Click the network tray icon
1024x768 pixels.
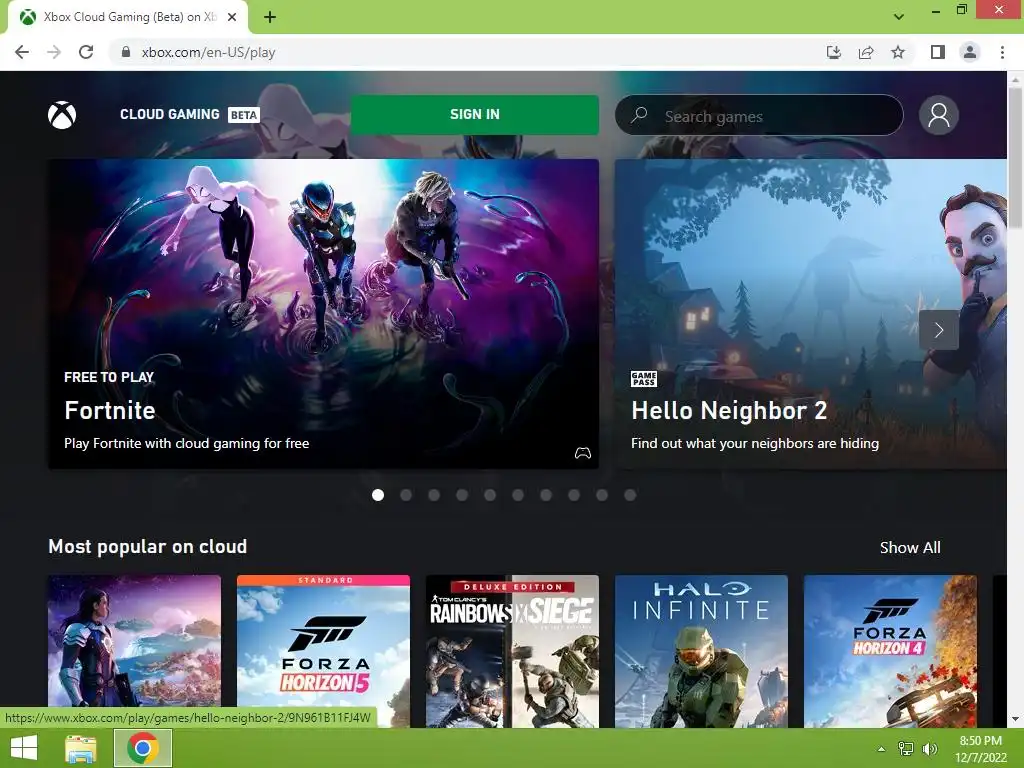point(906,748)
